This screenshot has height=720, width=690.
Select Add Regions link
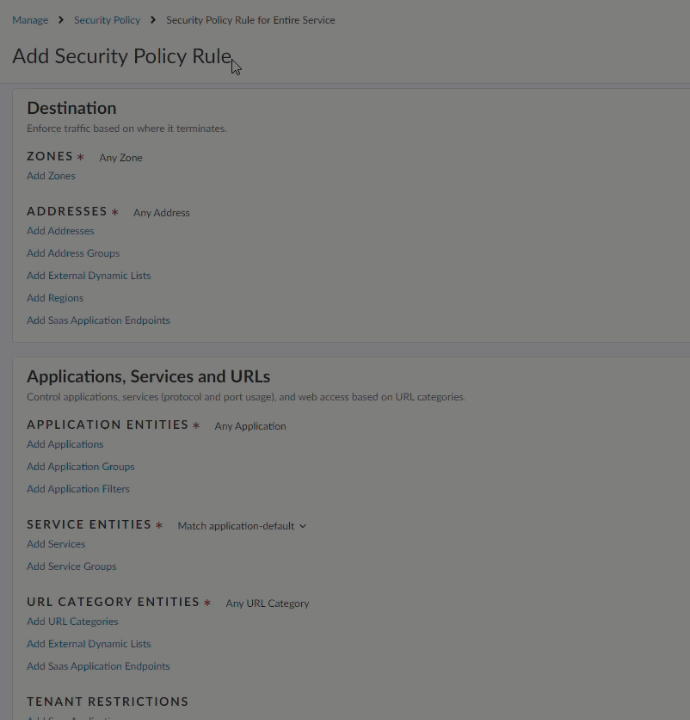point(55,298)
